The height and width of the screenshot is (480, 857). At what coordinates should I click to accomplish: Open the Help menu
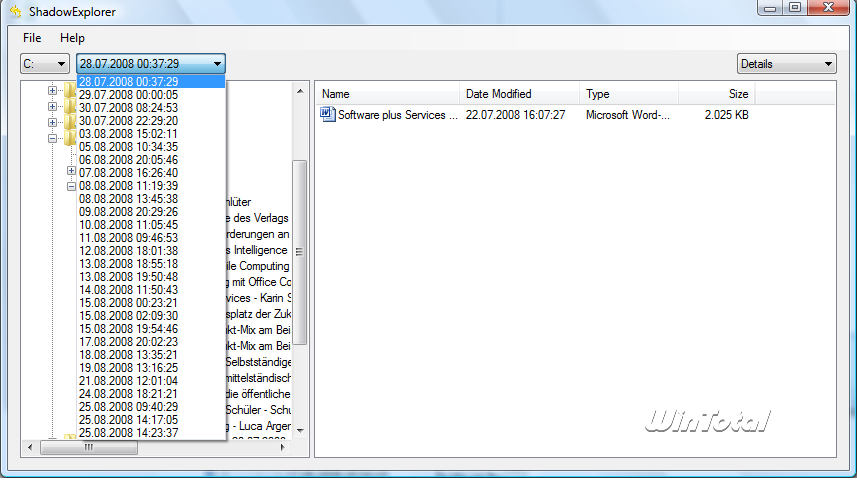click(x=72, y=38)
